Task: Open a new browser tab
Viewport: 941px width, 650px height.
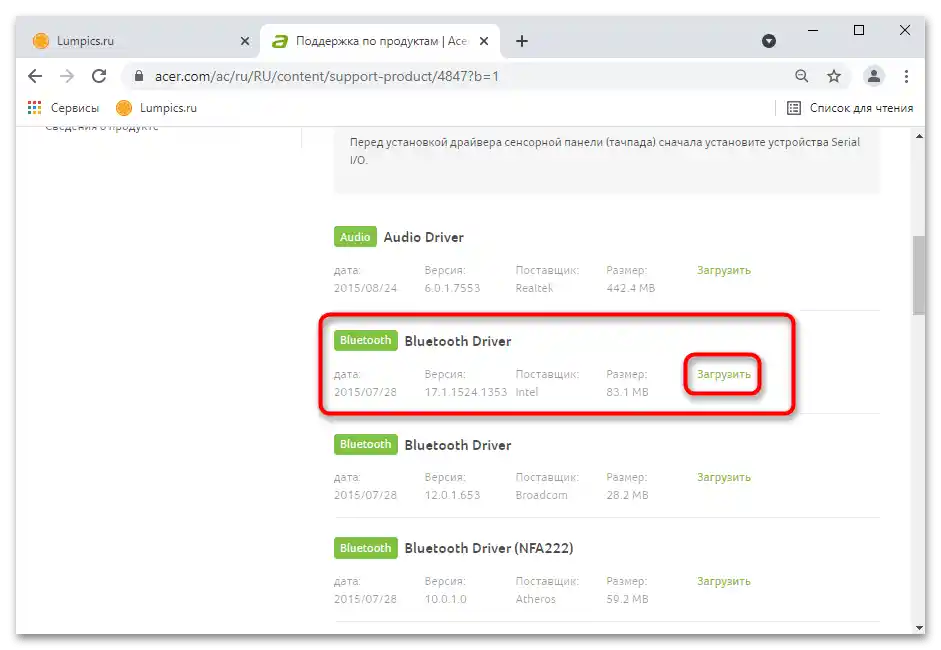Action: [522, 41]
